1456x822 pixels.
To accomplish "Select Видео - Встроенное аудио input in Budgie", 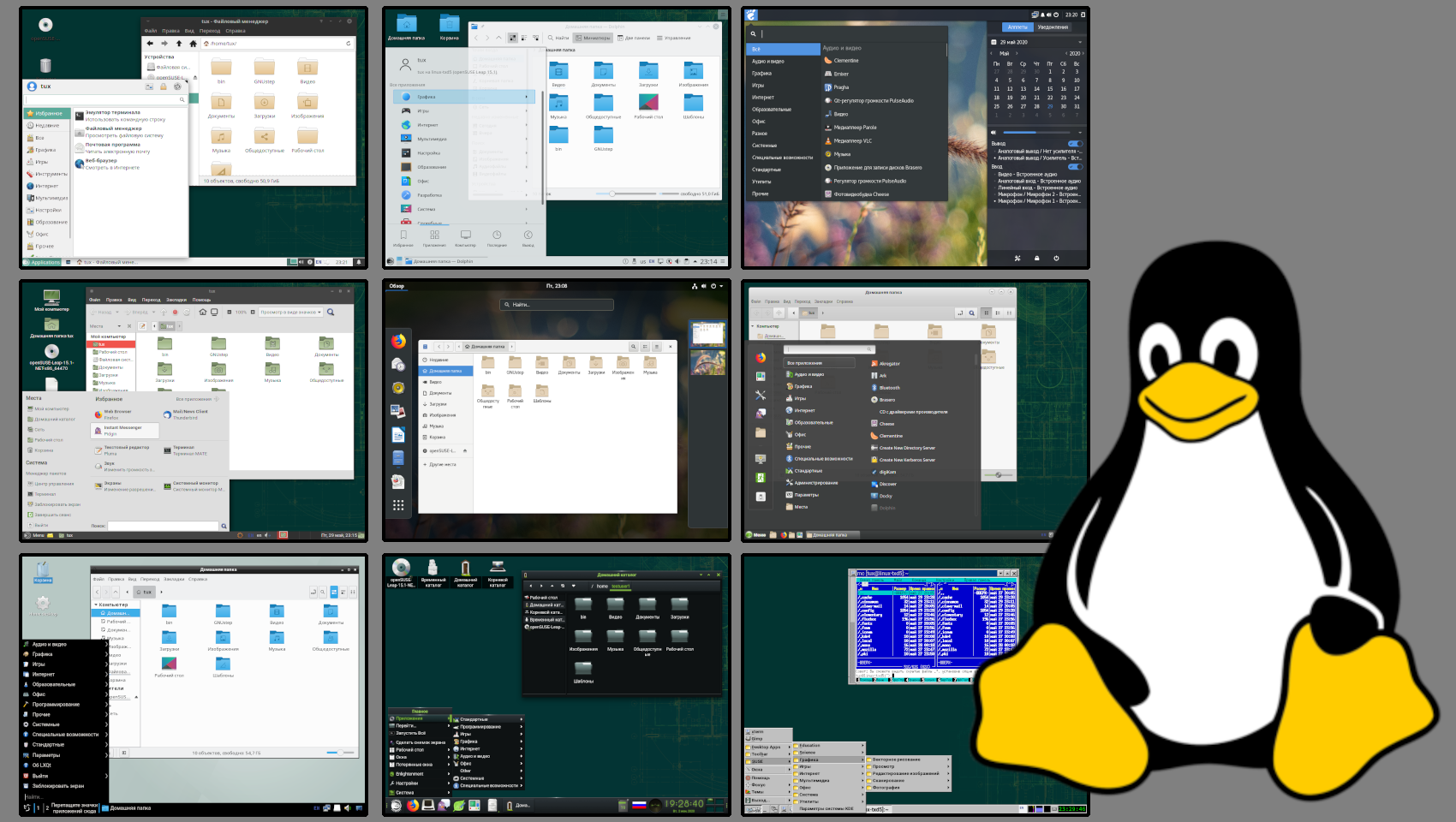I will (x=1027, y=175).
